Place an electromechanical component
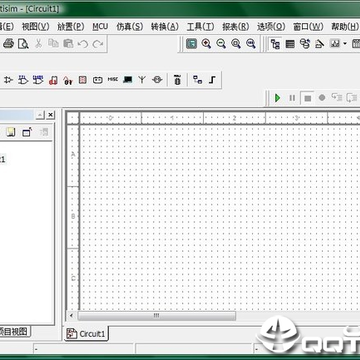 [157, 80]
